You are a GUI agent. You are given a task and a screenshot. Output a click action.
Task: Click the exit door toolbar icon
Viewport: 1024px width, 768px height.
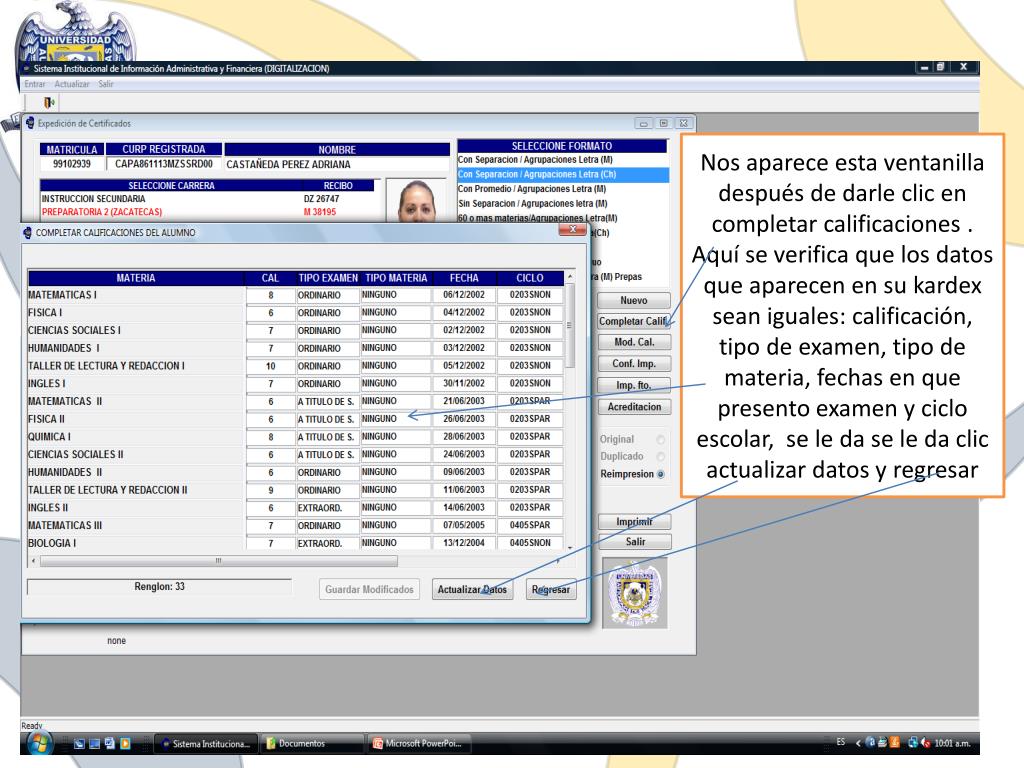[x=49, y=102]
